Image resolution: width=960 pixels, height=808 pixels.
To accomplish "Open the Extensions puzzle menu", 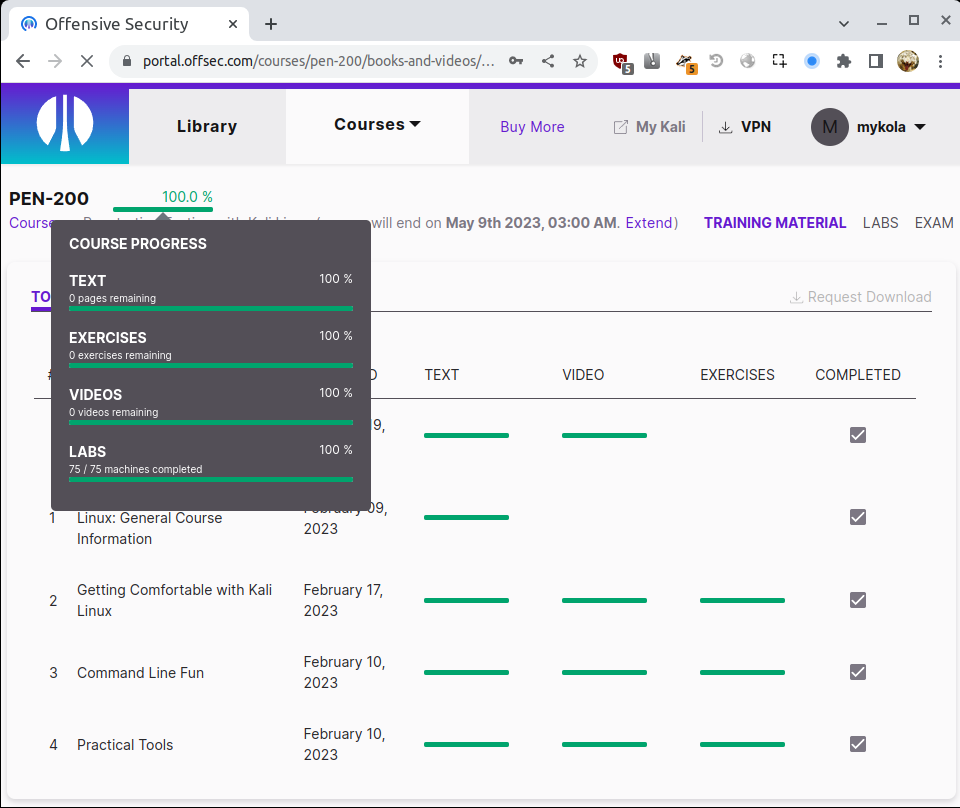I will click(x=844, y=61).
